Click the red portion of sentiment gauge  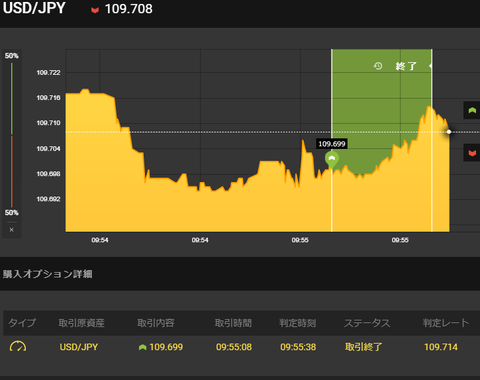pyautogui.click(x=12, y=171)
